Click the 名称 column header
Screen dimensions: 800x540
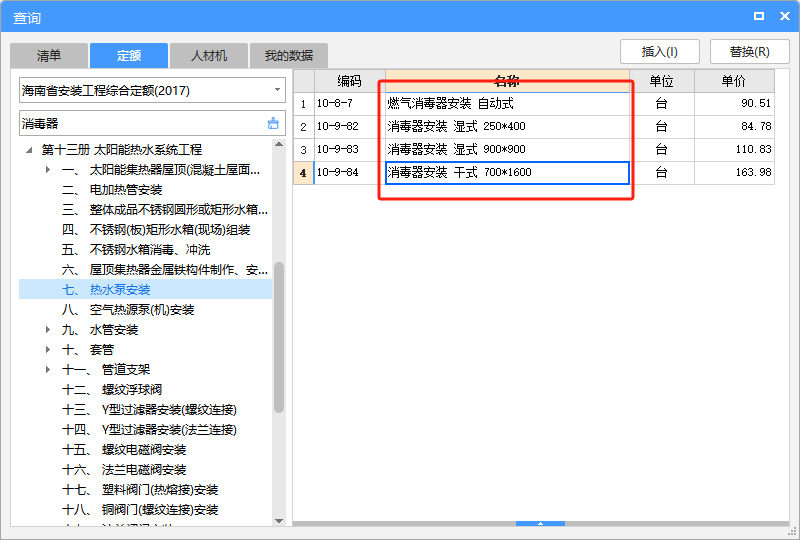(507, 81)
